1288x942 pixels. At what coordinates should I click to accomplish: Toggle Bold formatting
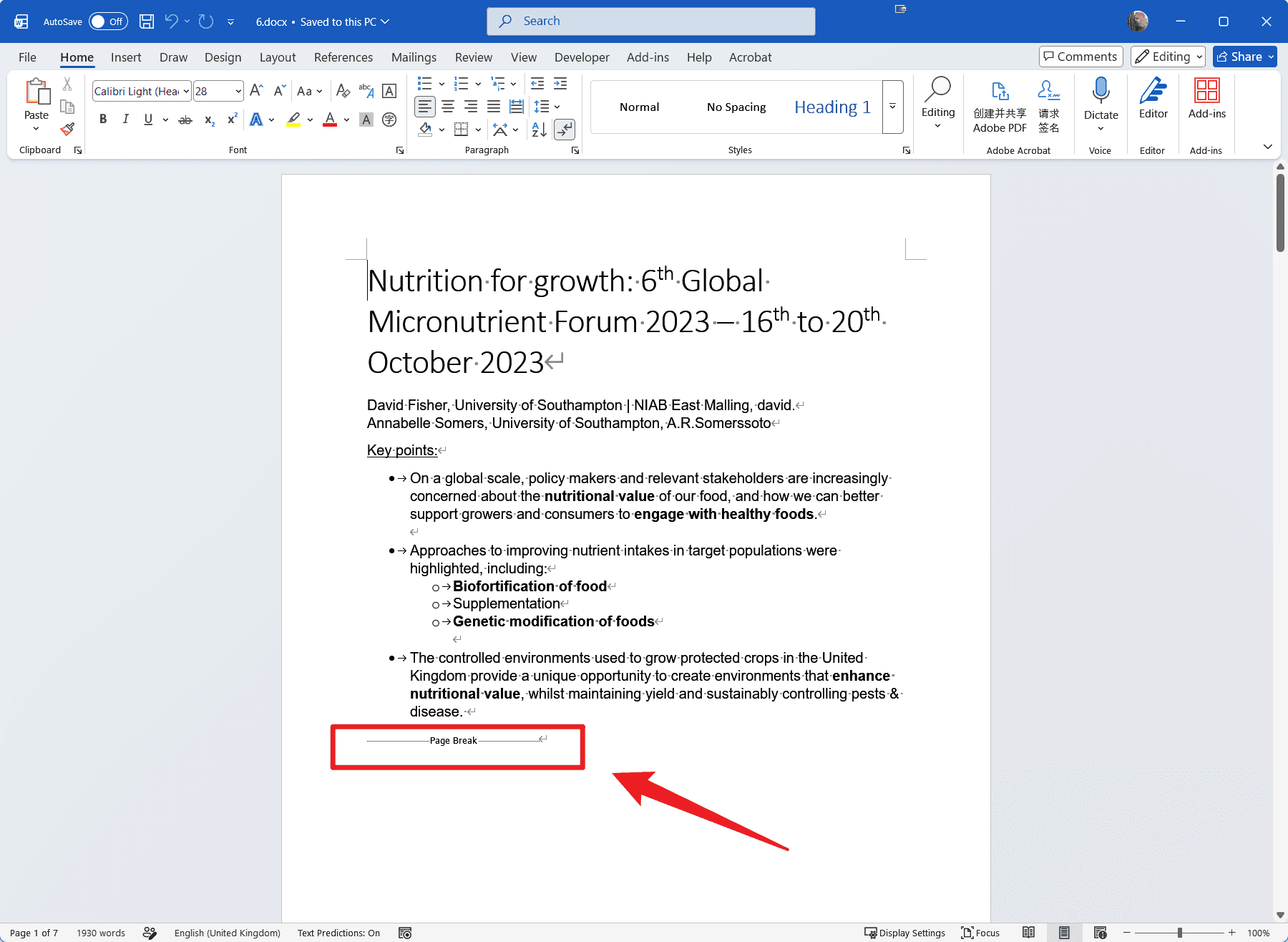tap(103, 120)
